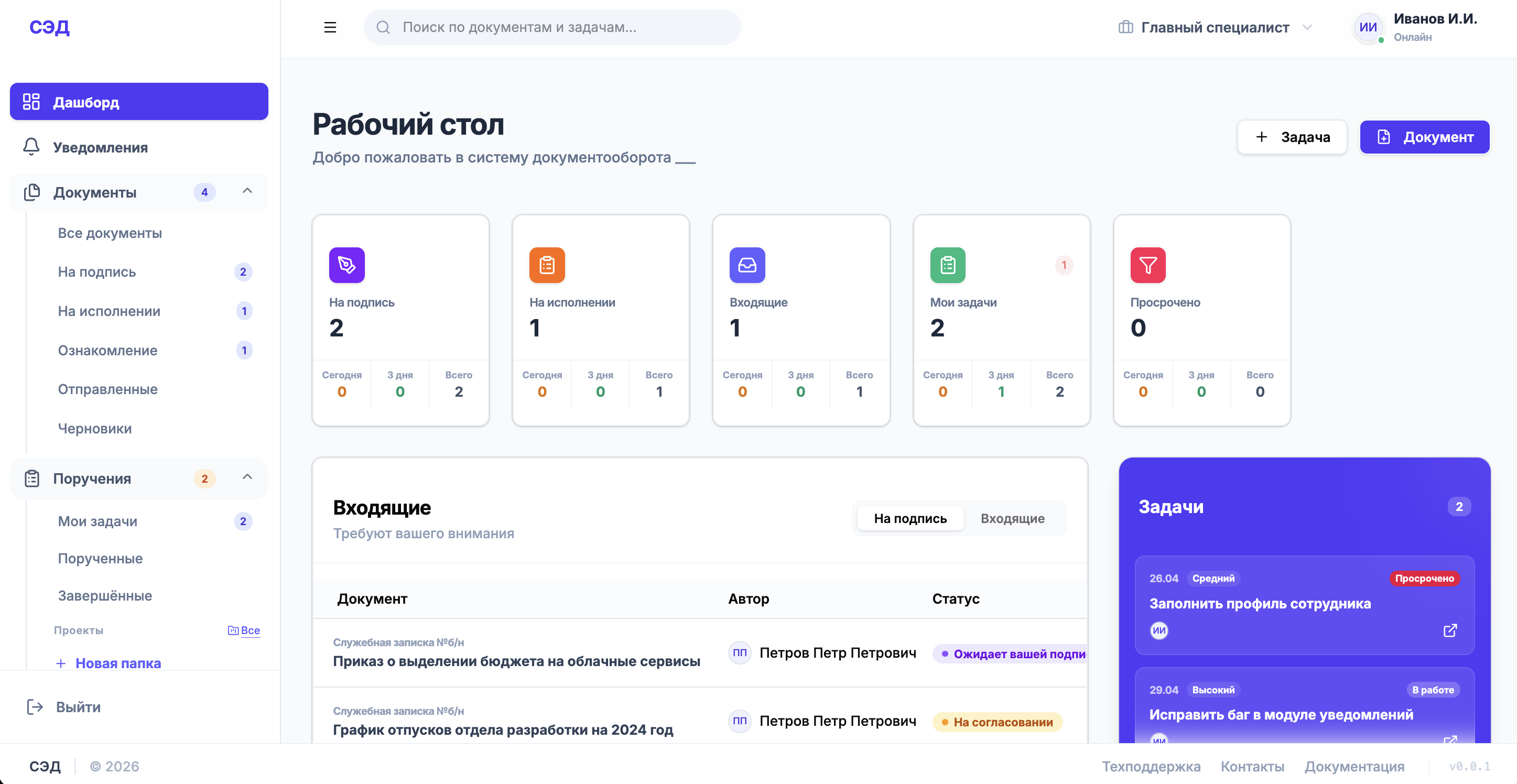Click the plus icon of Новая папка
The width and height of the screenshot is (1517, 784).
point(60,663)
